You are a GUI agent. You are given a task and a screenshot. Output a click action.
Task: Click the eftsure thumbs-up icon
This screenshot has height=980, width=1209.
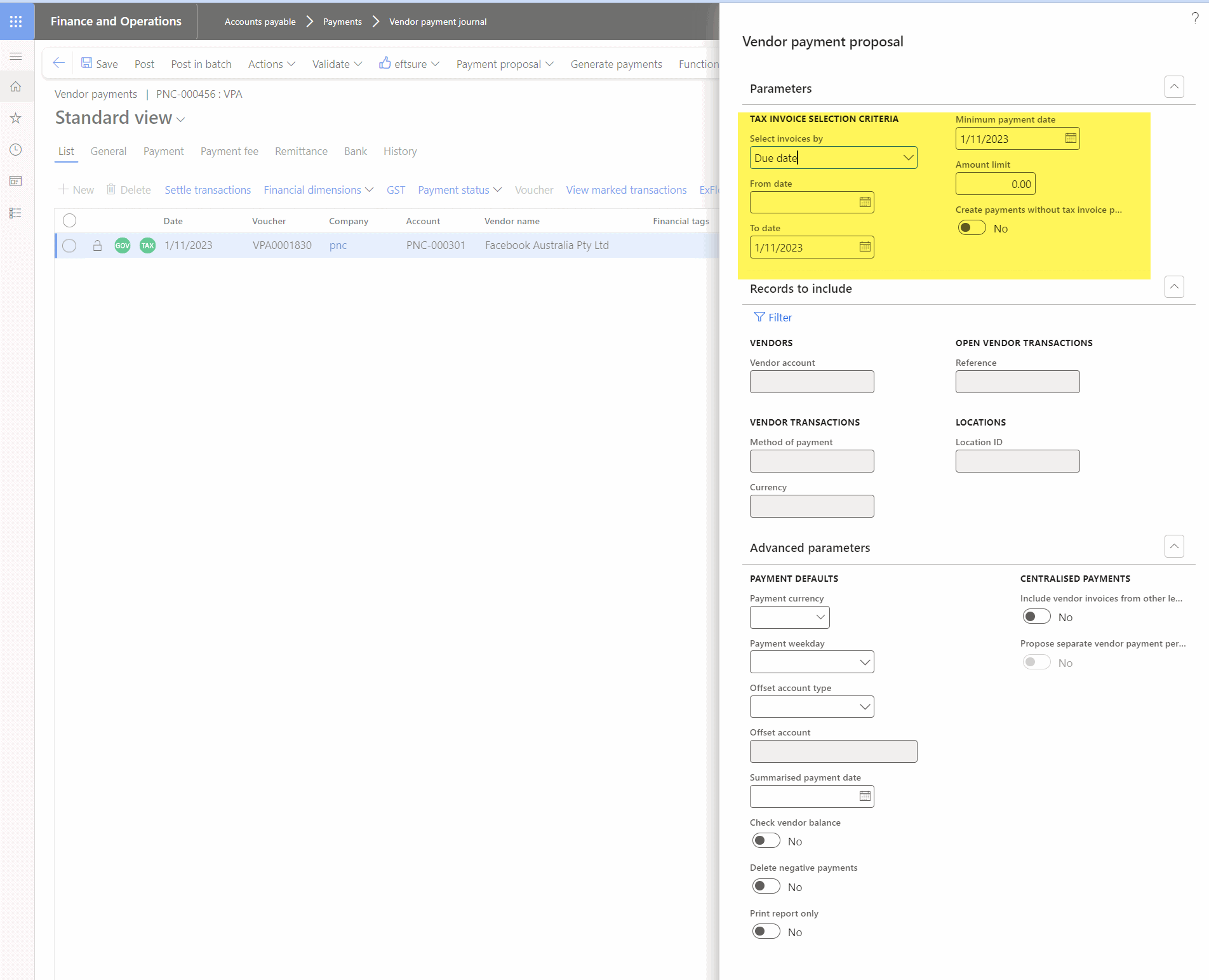(x=385, y=63)
